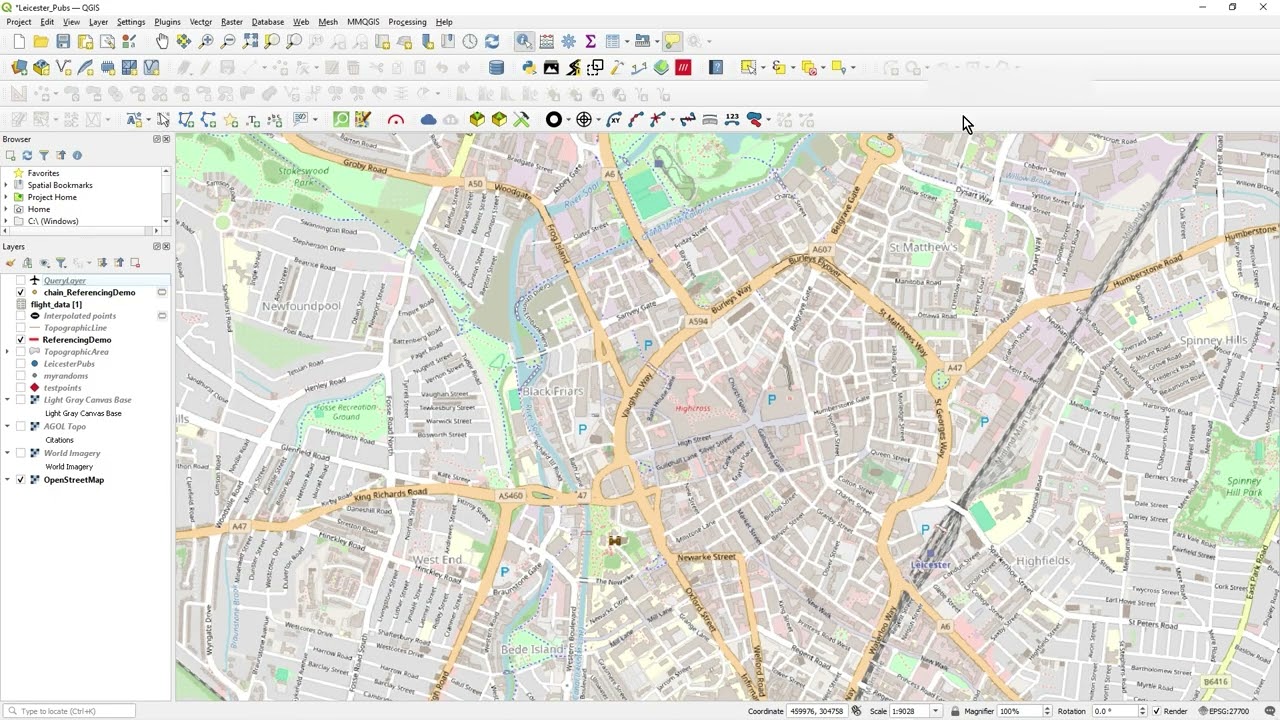1280x720 pixels.
Task: Click the blue cloud plugin icon
Action: (x=428, y=119)
